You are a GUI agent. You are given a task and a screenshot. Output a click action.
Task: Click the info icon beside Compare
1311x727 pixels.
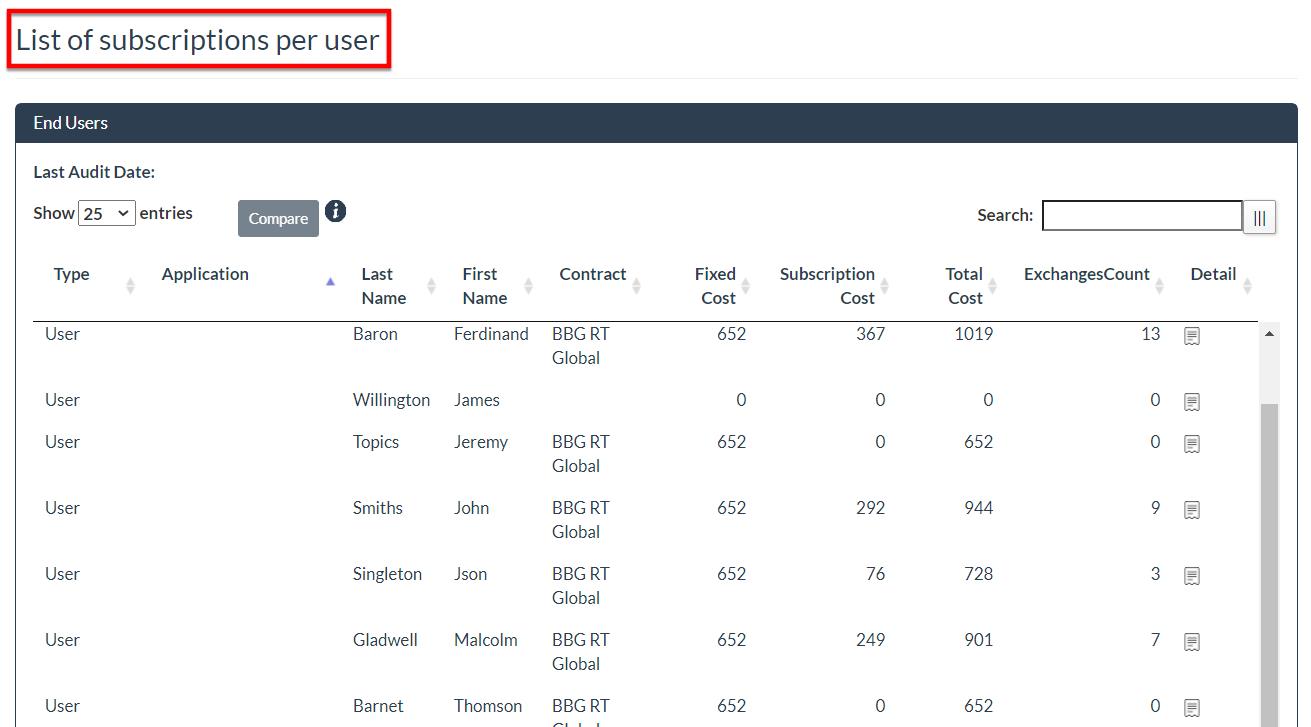coord(336,211)
